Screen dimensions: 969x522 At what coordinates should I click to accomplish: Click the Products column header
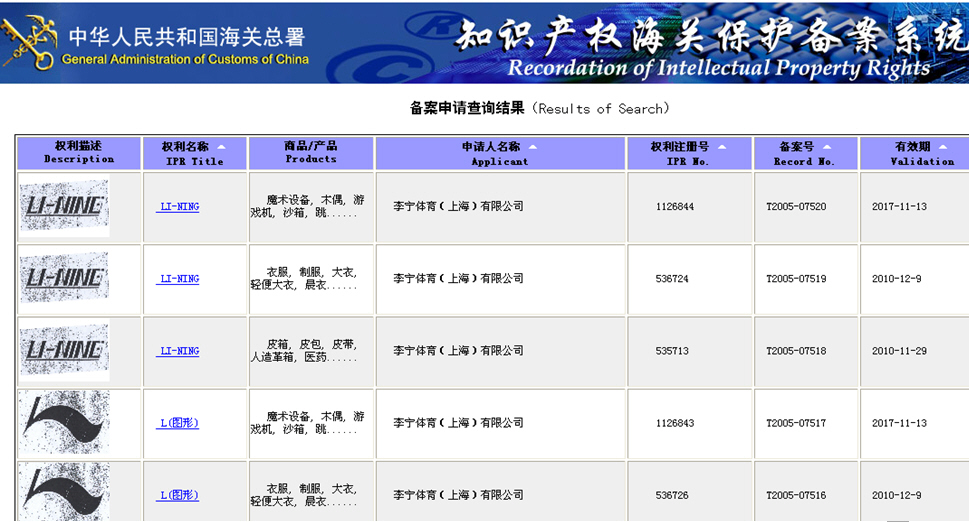pyautogui.click(x=311, y=153)
